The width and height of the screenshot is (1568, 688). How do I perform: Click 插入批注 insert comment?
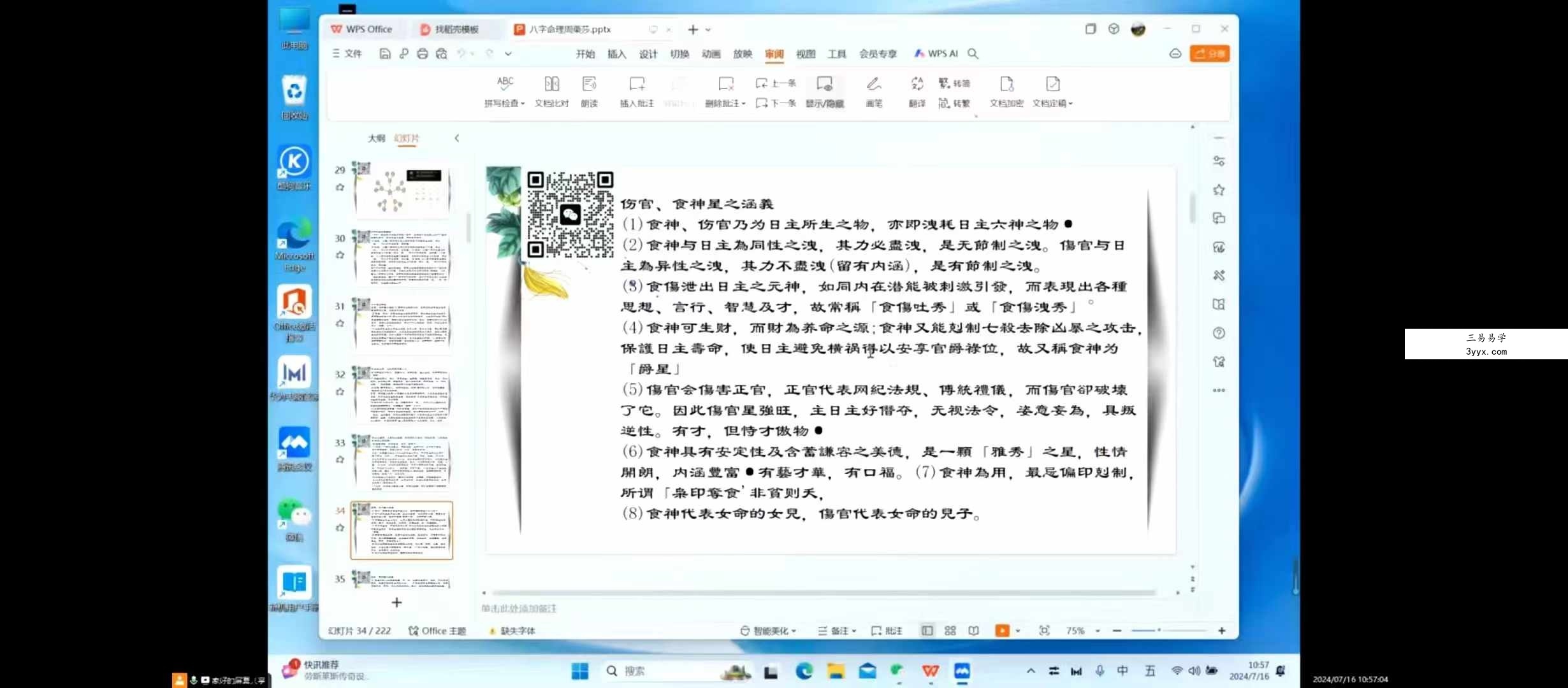[637, 91]
